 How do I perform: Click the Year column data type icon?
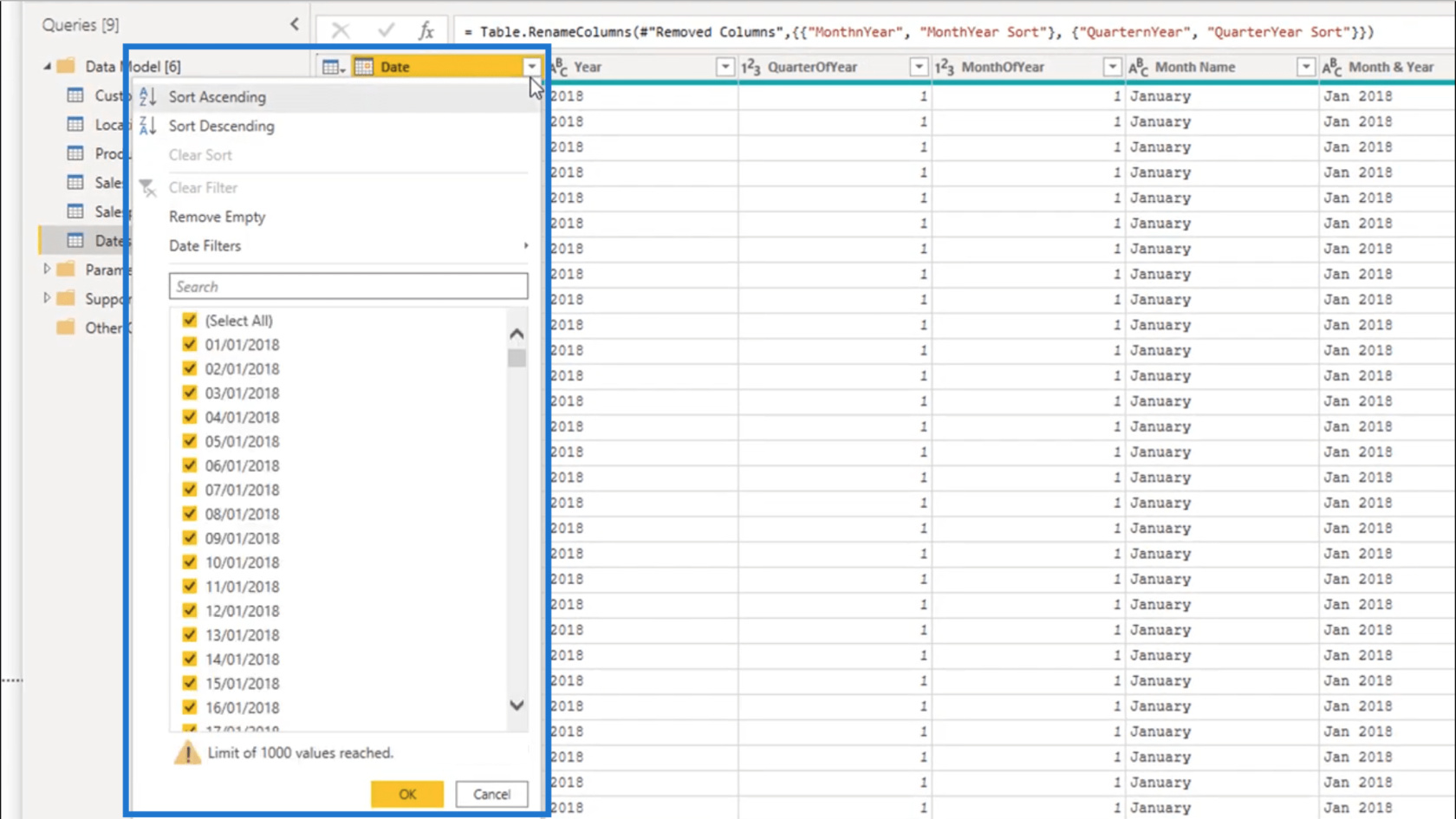(559, 67)
